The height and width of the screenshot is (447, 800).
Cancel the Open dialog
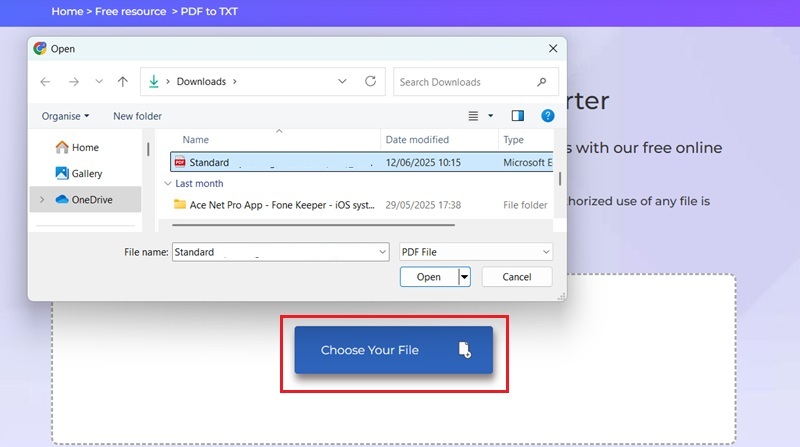click(x=517, y=277)
